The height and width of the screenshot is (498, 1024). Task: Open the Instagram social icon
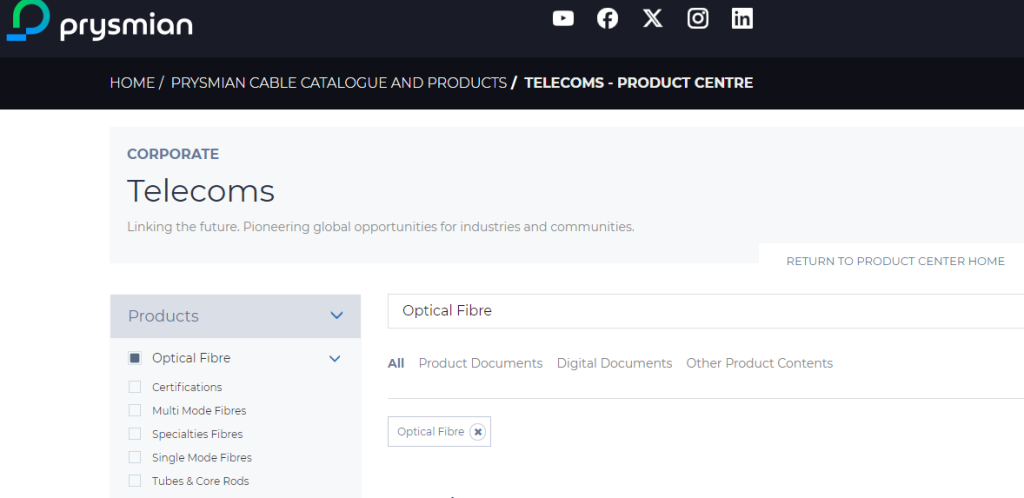point(698,18)
